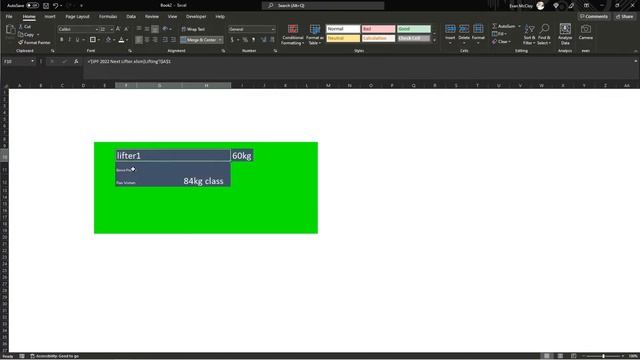This screenshot has height=360, width=640.
Task: Switch to the Page Layout tab
Action: click(77, 17)
